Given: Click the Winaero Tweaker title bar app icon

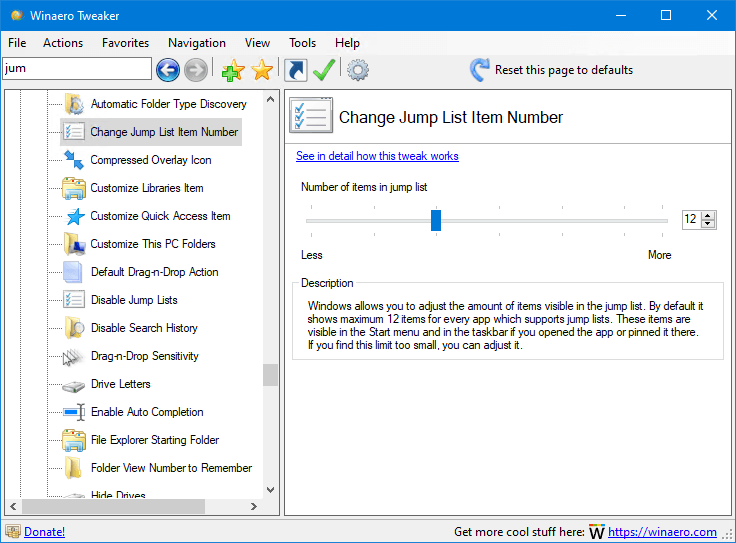Looking at the screenshot, I should pyautogui.click(x=17, y=15).
